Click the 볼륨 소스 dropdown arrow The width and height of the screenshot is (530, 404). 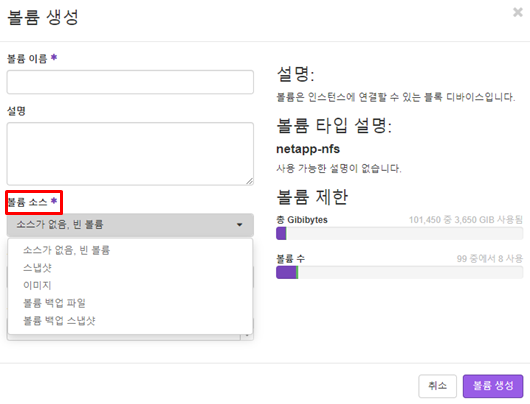click(x=240, y=225)
